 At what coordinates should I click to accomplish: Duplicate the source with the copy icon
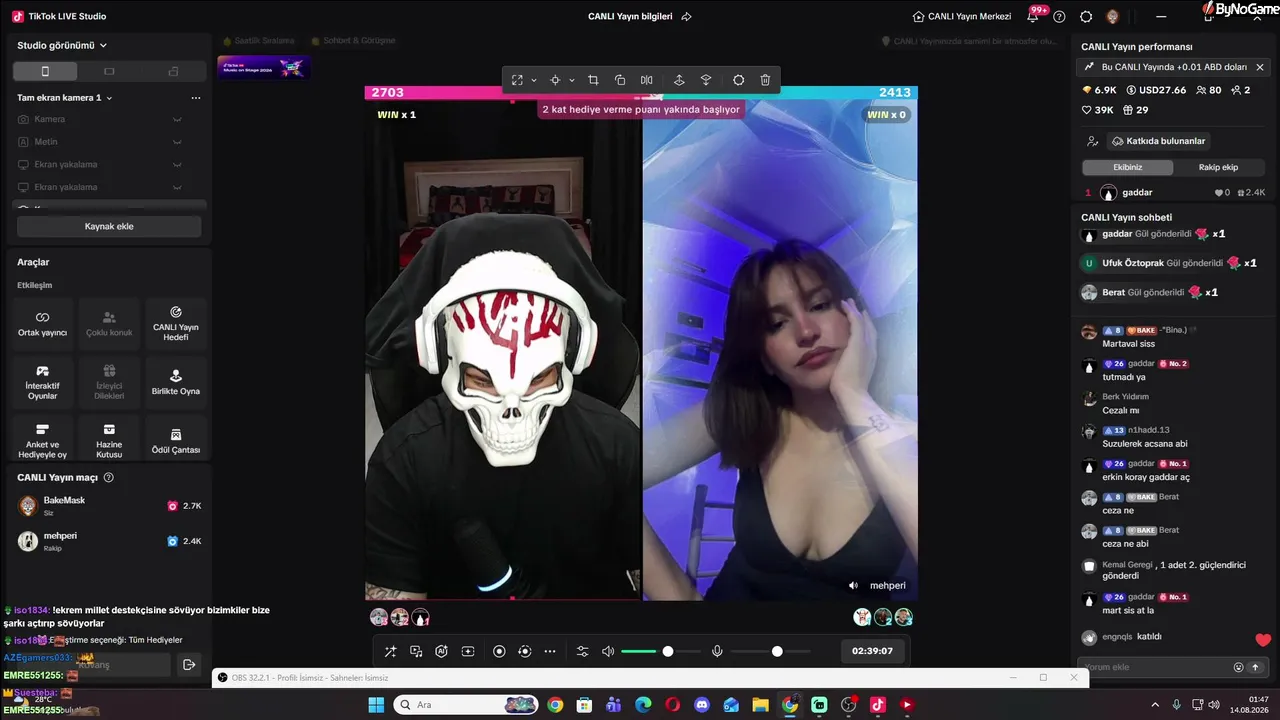pyautogui.click(x=620, y=80)
